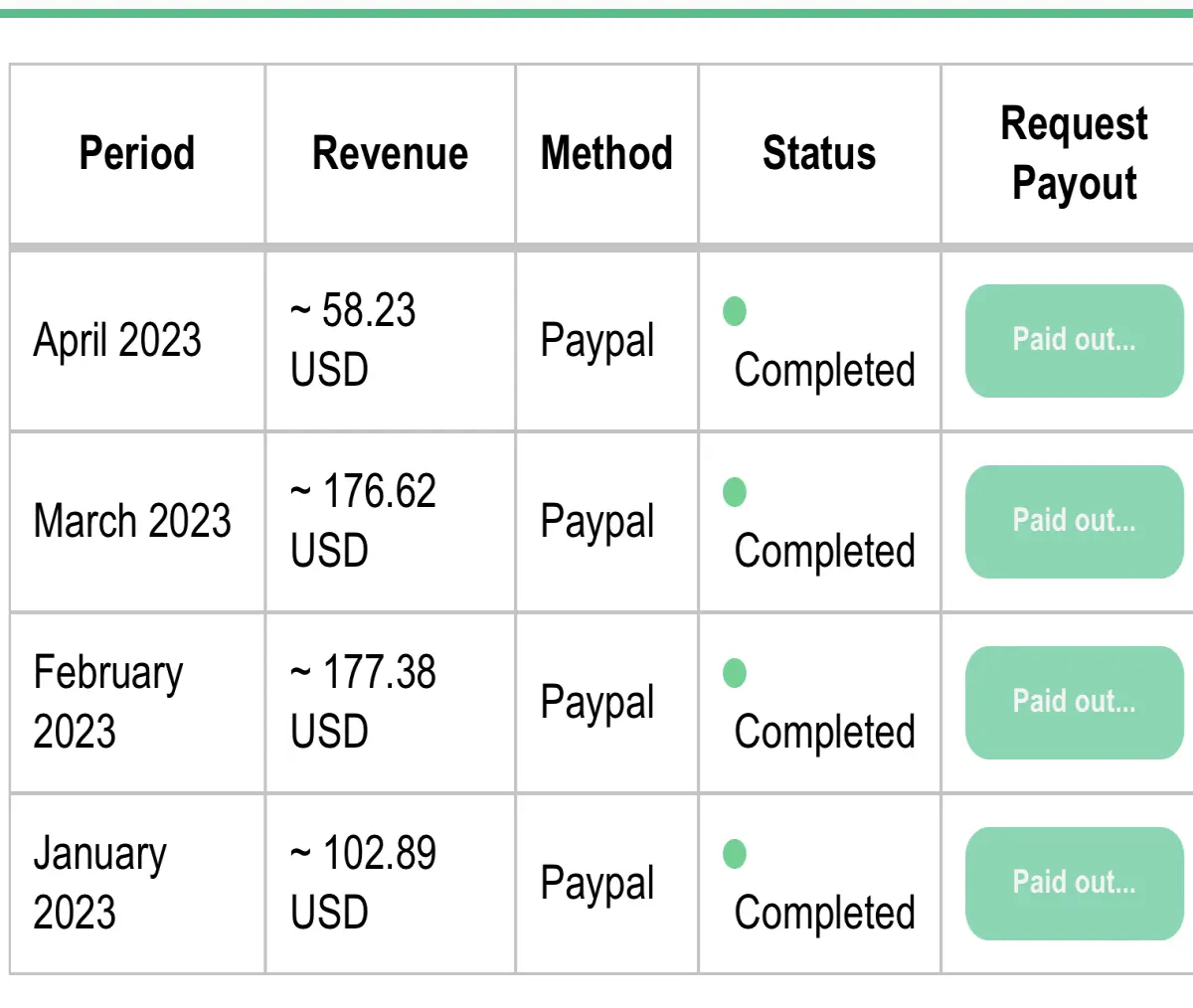Click the green status dot for March 2023
Viewport: 1193px width, 1008px height.
(x=735, y=492)
